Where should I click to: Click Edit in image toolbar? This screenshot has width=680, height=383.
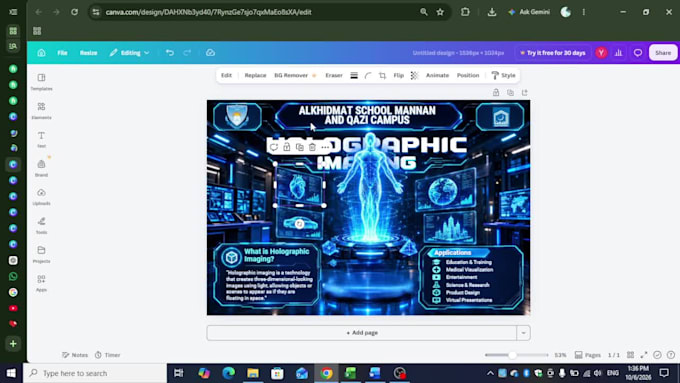click(x=226, y=75)
